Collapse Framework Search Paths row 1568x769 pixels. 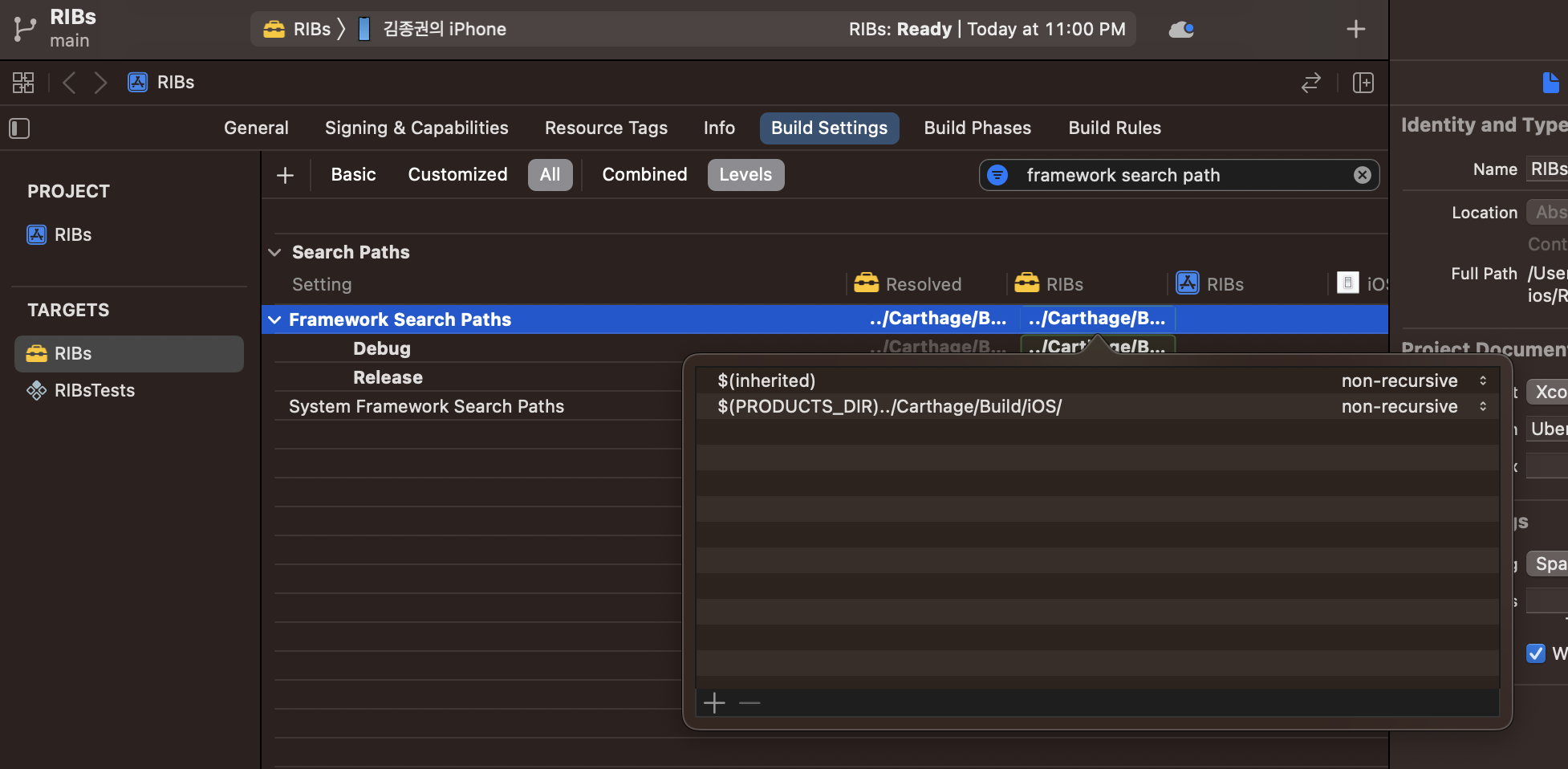click(x=274, y=320)
